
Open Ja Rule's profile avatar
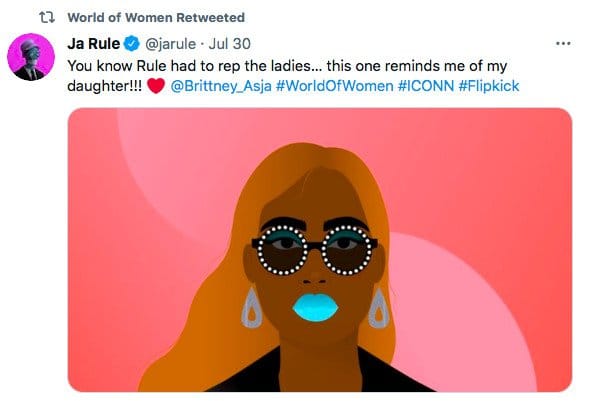point(31,57)
